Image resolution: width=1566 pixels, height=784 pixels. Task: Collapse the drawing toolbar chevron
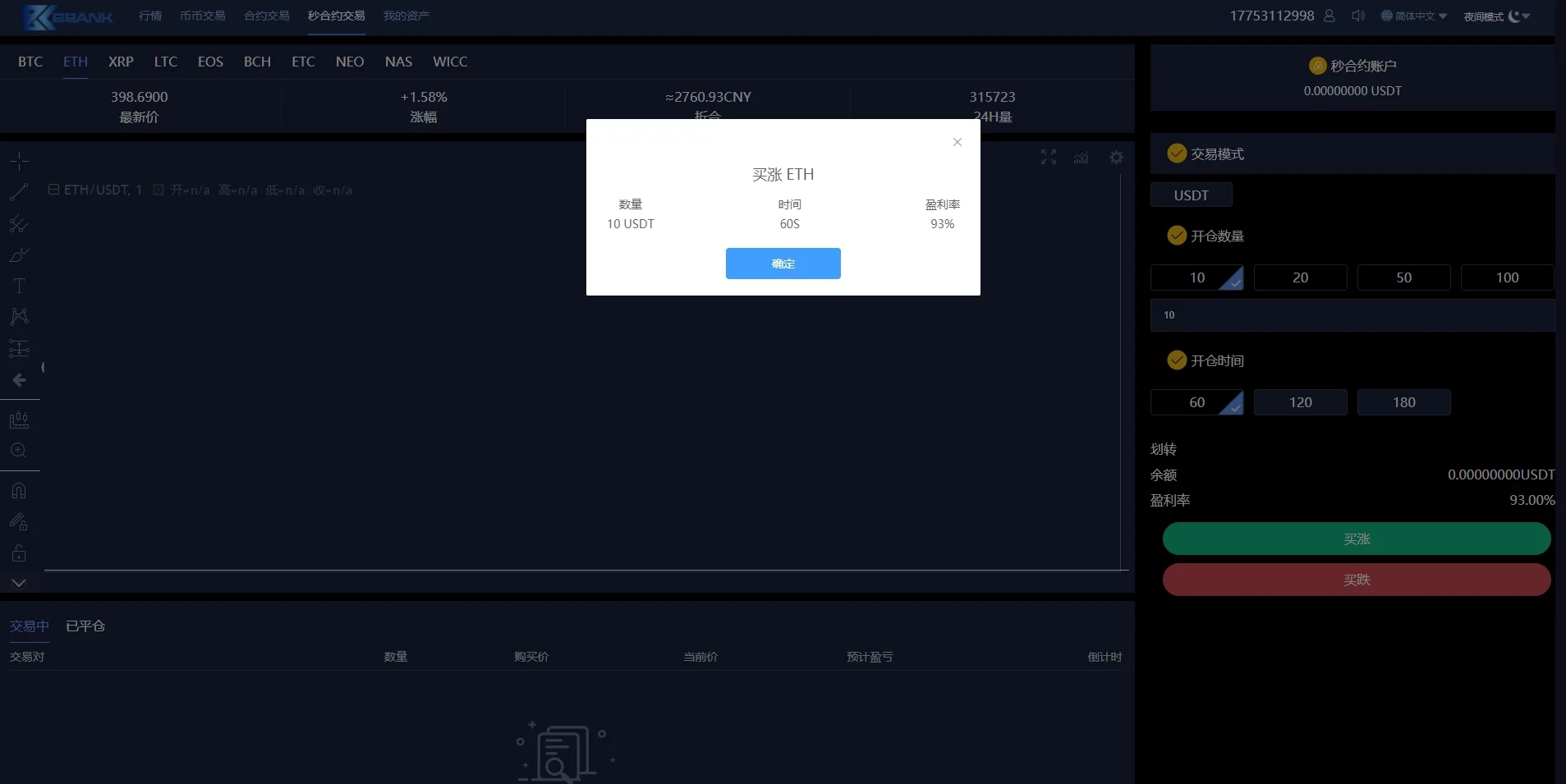(19, 583)
